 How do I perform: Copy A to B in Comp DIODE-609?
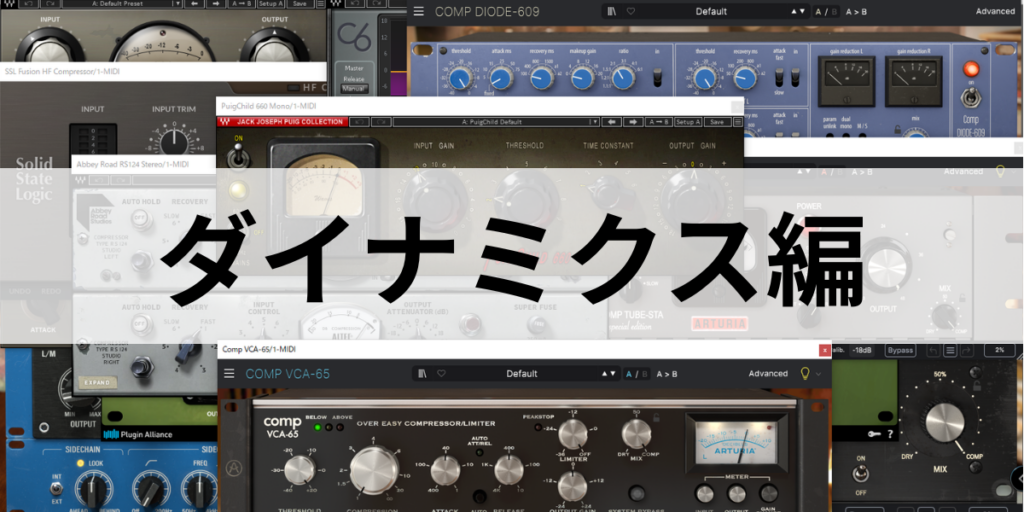pyautogui.click(x=856, y=11)
